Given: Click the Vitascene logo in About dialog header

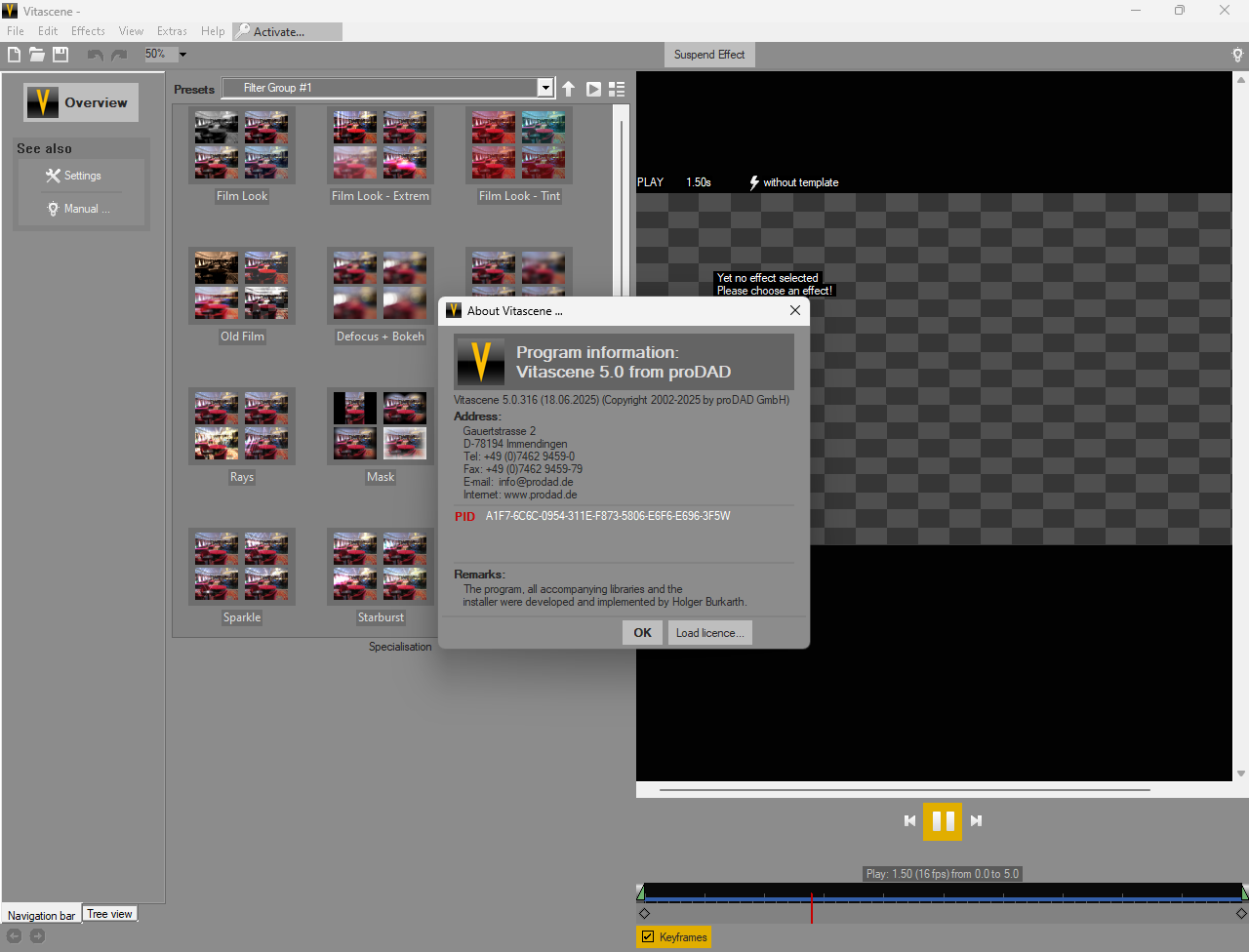Looking at the screenshot, I should point(480,362).
